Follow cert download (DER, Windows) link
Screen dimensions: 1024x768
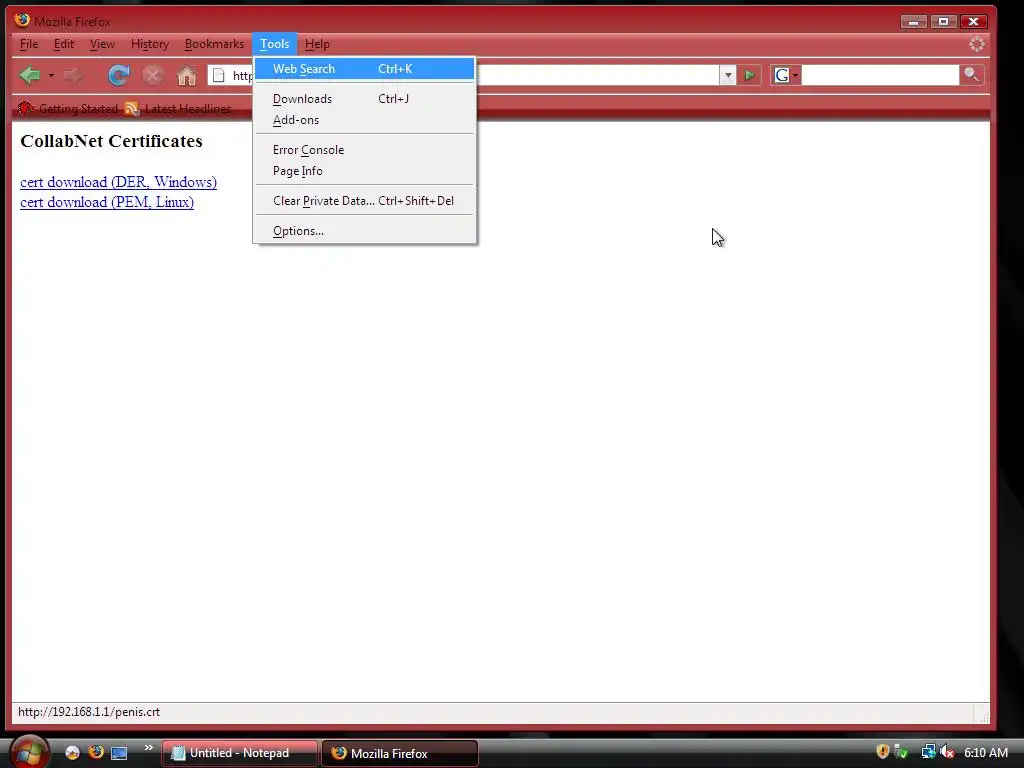pos(118,182)
